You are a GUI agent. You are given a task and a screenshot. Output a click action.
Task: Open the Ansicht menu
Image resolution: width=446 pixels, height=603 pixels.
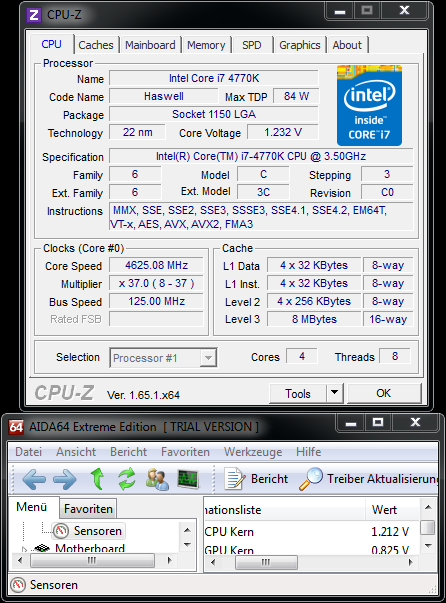(x=76, y=451)
